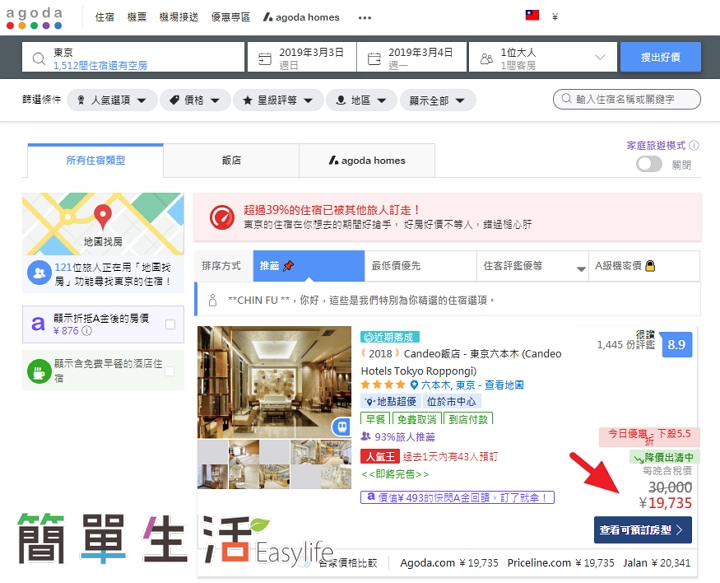Screen dimensions: 720x583
Task: Open Candeo飯店 東京六本木 hotel title
Action: click(x=461, y=362)
